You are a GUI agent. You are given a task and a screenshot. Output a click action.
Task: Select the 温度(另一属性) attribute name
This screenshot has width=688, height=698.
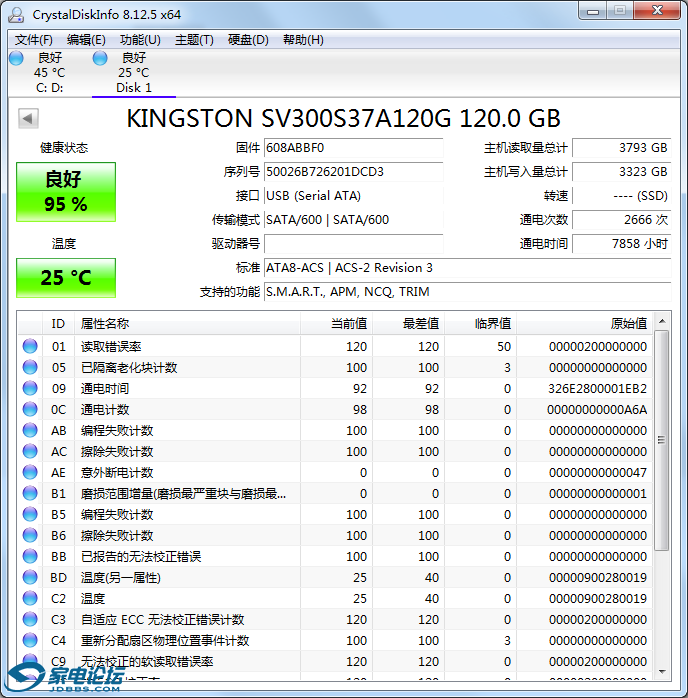click(121, 578)
